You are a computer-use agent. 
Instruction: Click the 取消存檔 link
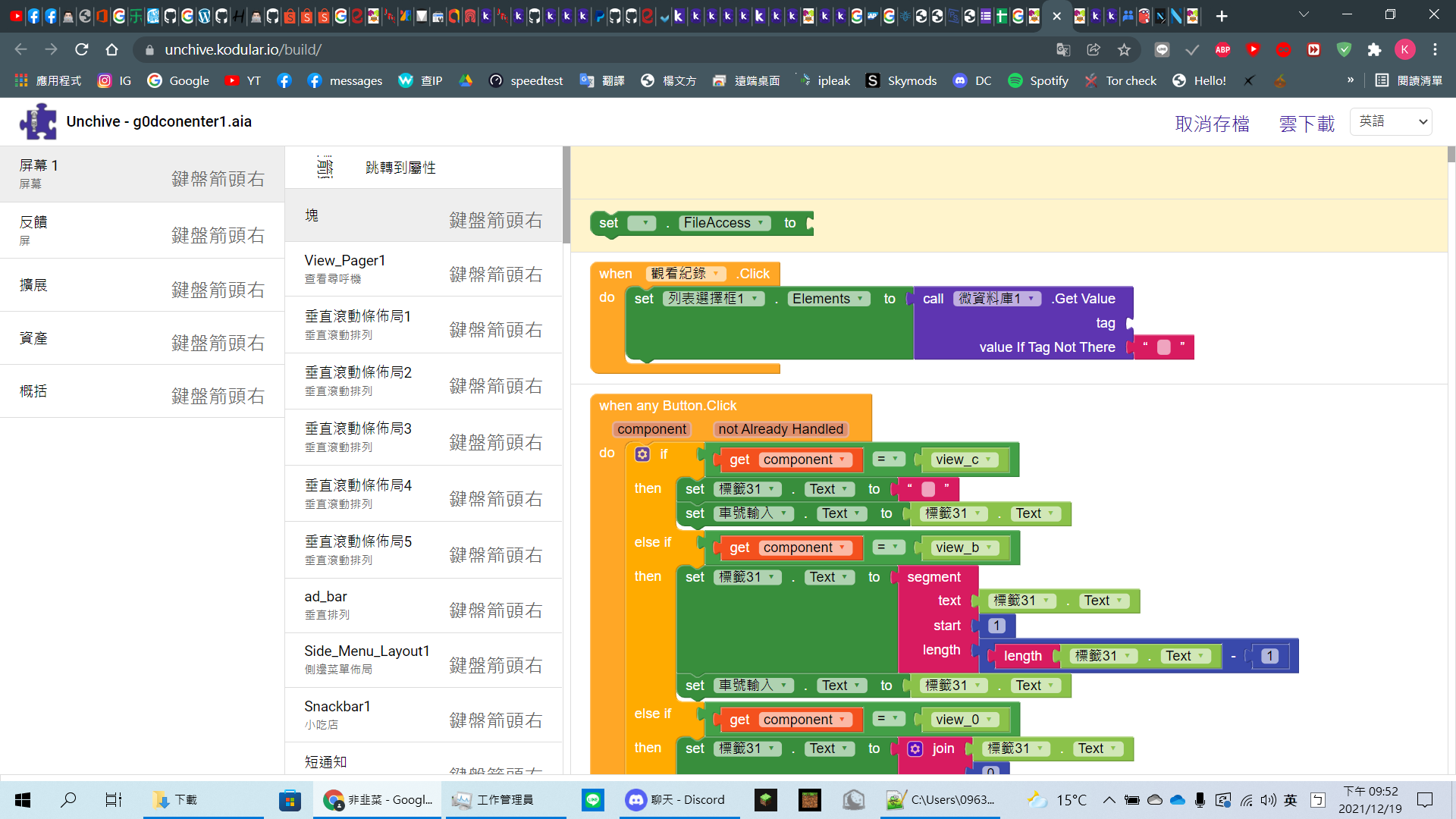[x=1212, y=124]
